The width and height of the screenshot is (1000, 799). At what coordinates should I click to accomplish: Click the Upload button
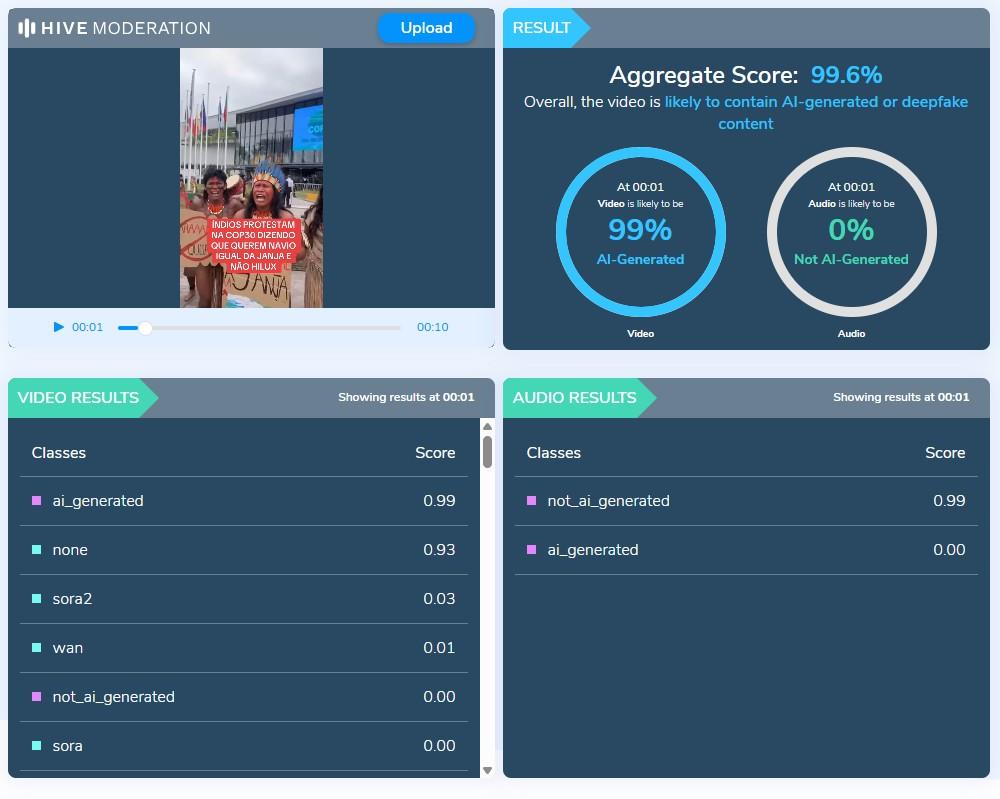coord(426,28)
